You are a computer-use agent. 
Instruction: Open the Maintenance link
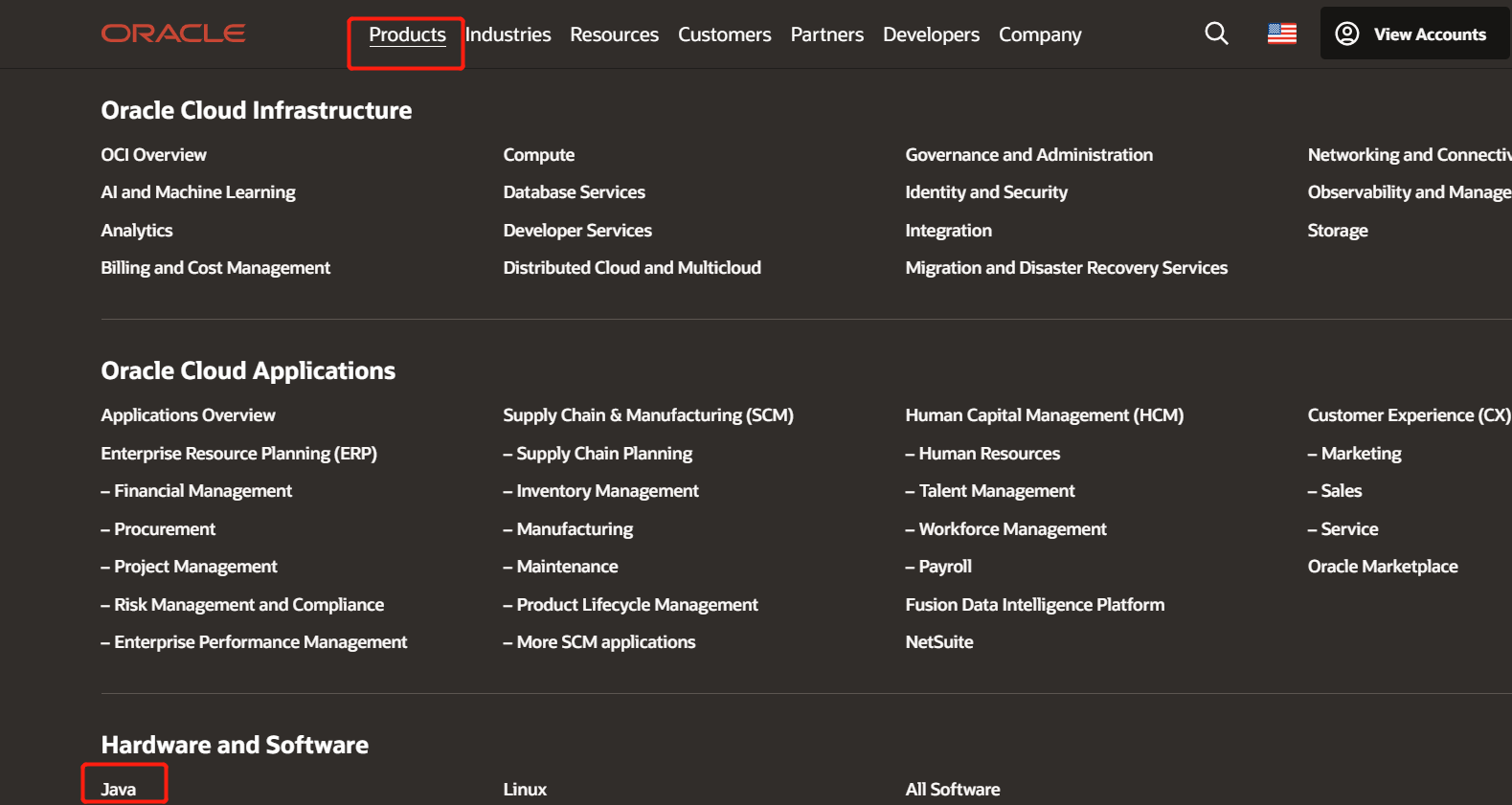(x=560, y=567)
